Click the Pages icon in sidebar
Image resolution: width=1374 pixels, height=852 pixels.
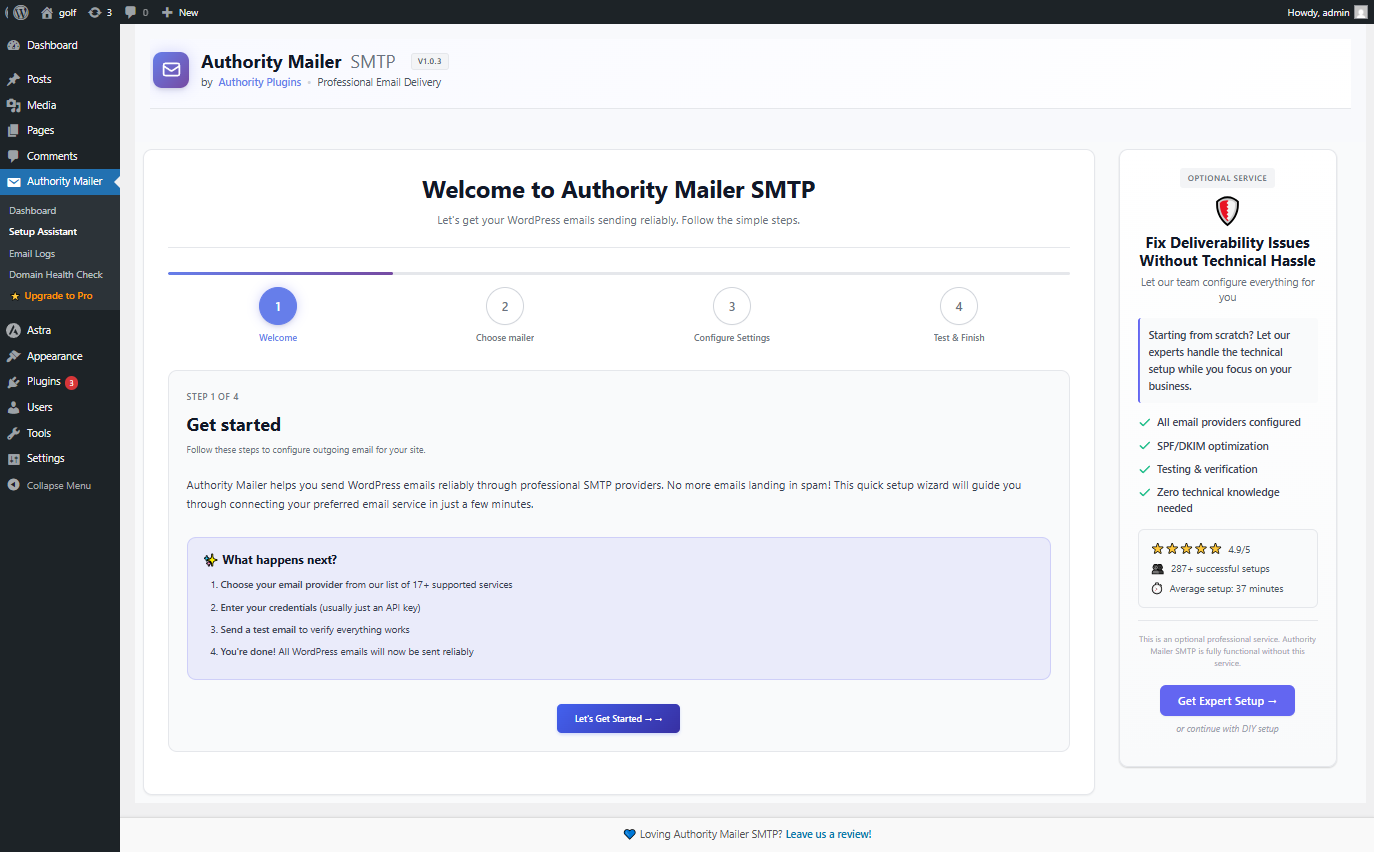tap(13, 130)
